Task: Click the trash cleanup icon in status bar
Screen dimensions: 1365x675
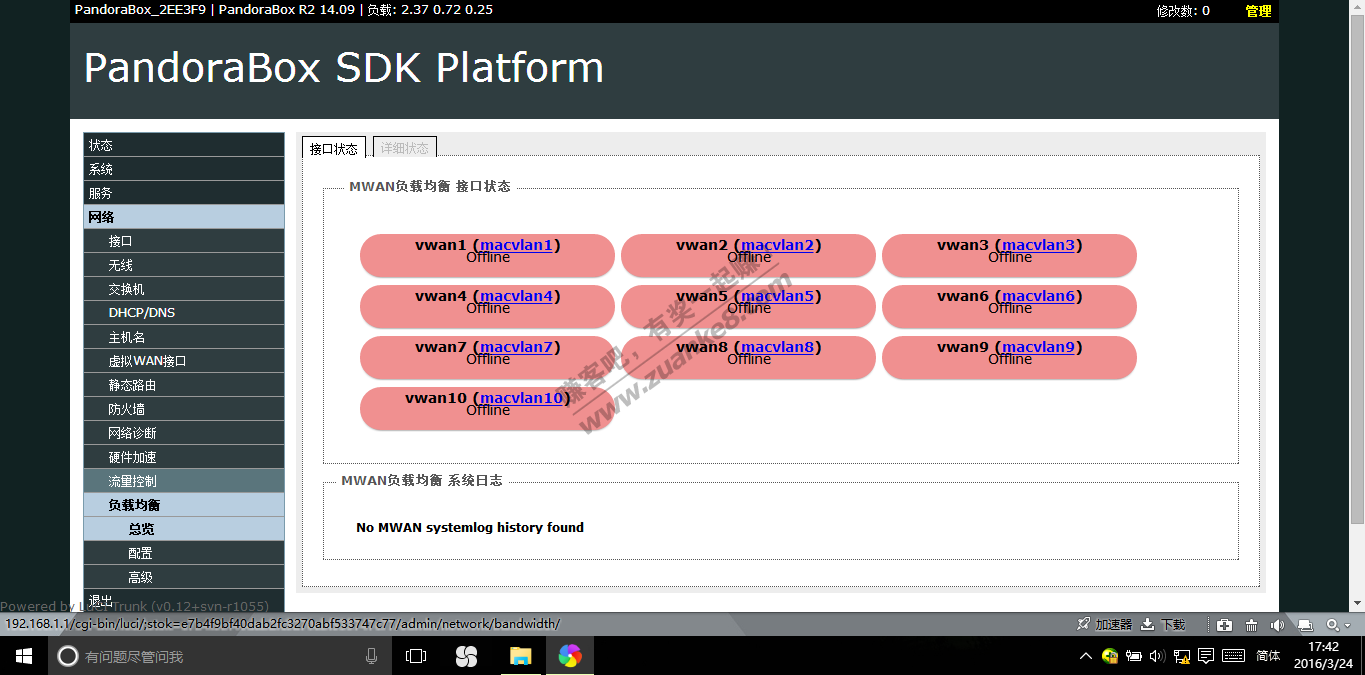Action: point(1251,625)
